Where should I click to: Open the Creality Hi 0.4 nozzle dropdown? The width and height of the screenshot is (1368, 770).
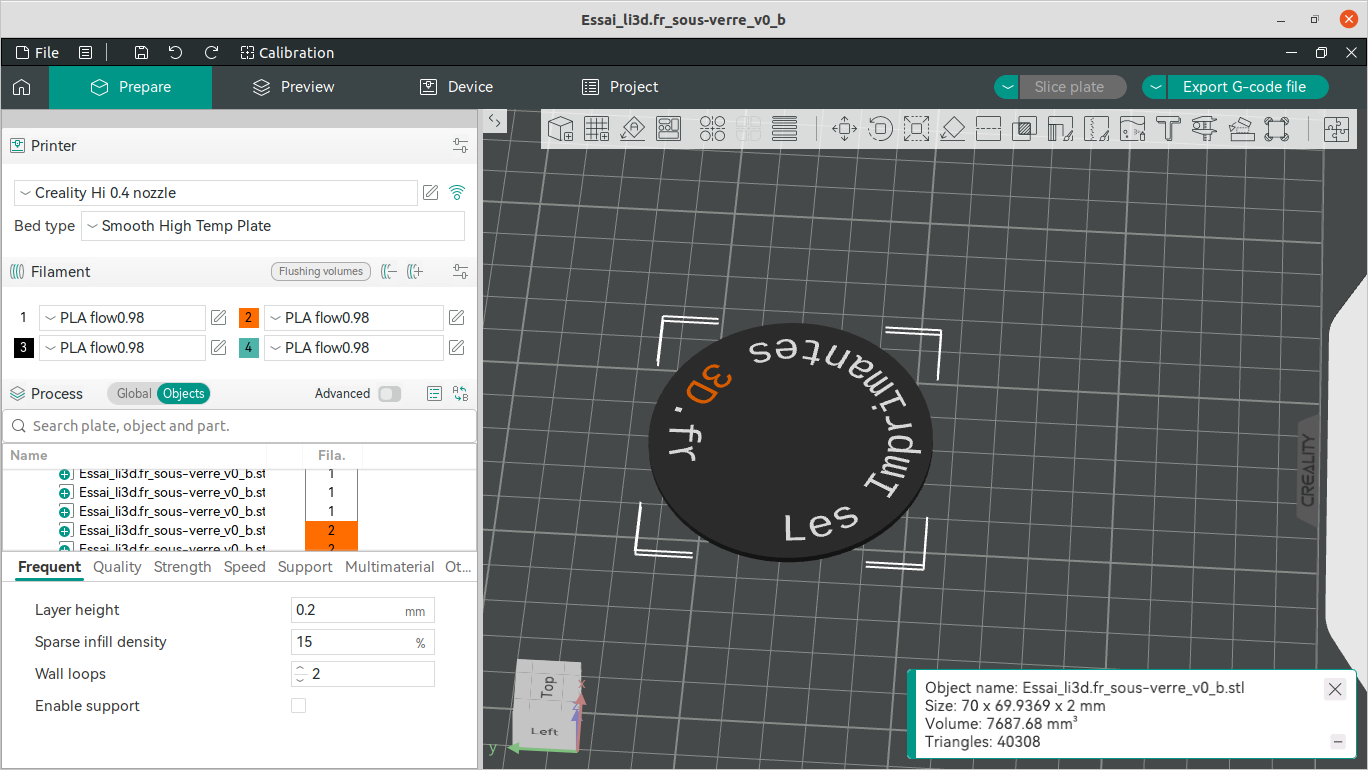(x=216, y=193)
